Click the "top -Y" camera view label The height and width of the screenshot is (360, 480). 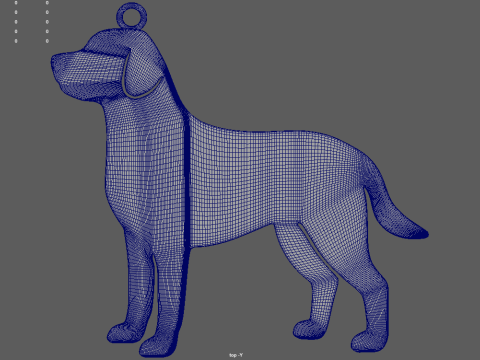pyautogui.click(x=236, y=355)
